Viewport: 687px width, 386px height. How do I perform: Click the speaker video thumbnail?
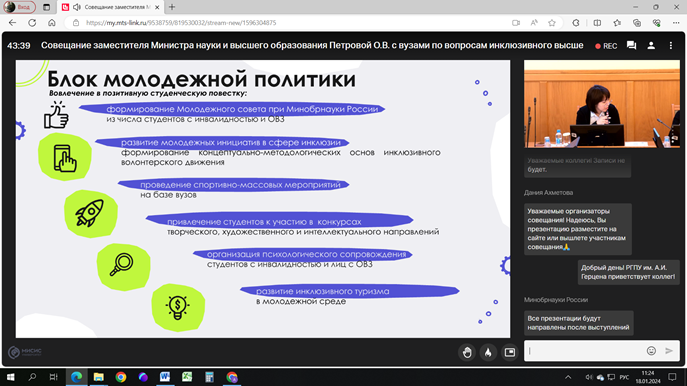(x=602, y=104)
